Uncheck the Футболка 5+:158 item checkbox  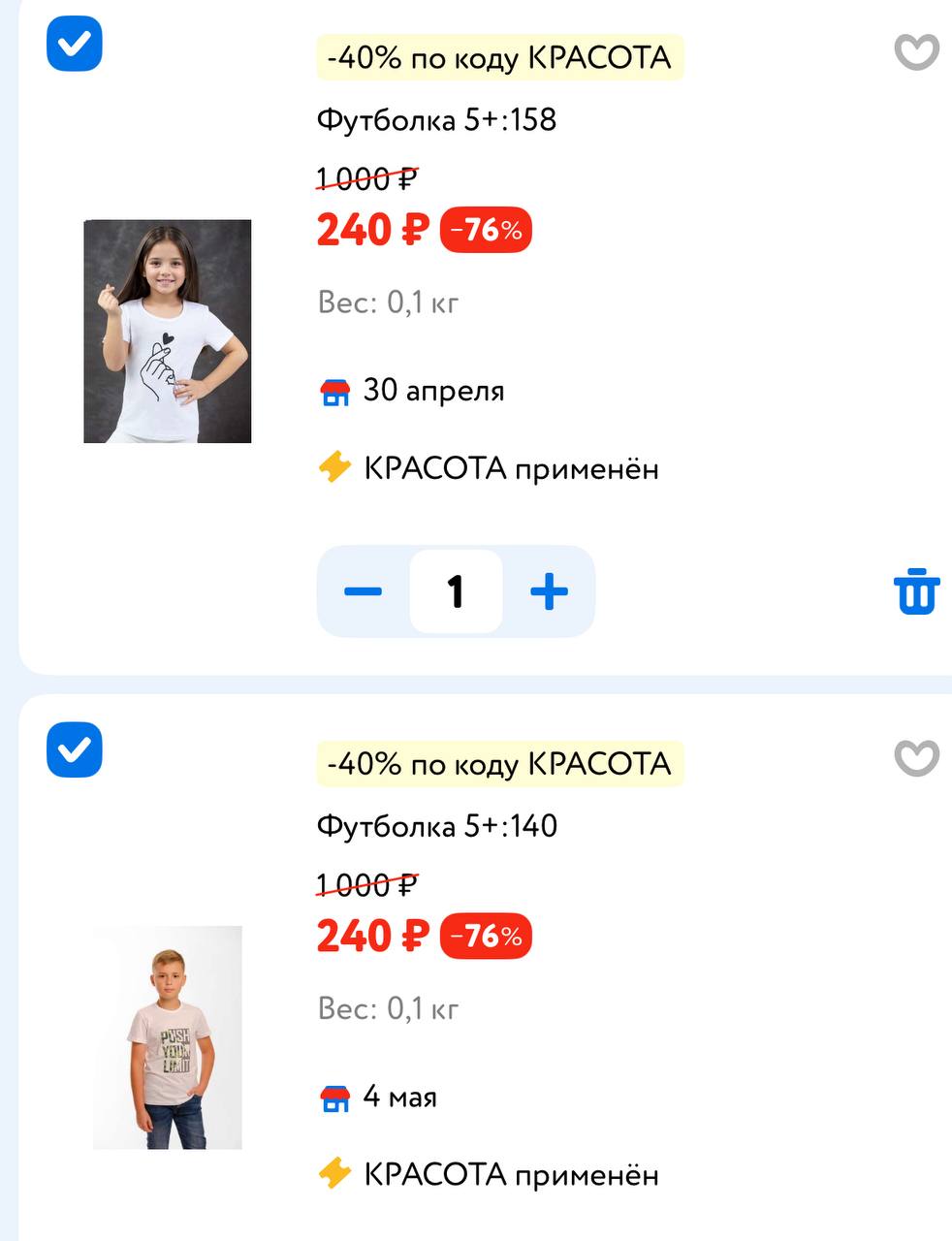[75, 44]
